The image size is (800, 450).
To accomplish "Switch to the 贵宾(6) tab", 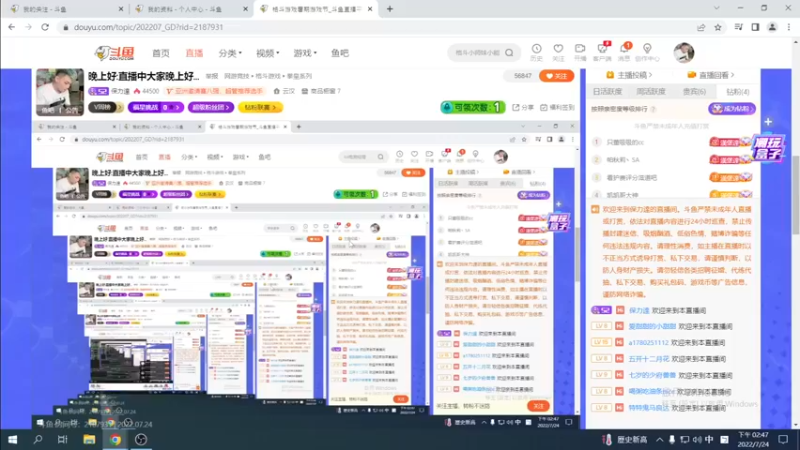I will click(x=694, y=92).
